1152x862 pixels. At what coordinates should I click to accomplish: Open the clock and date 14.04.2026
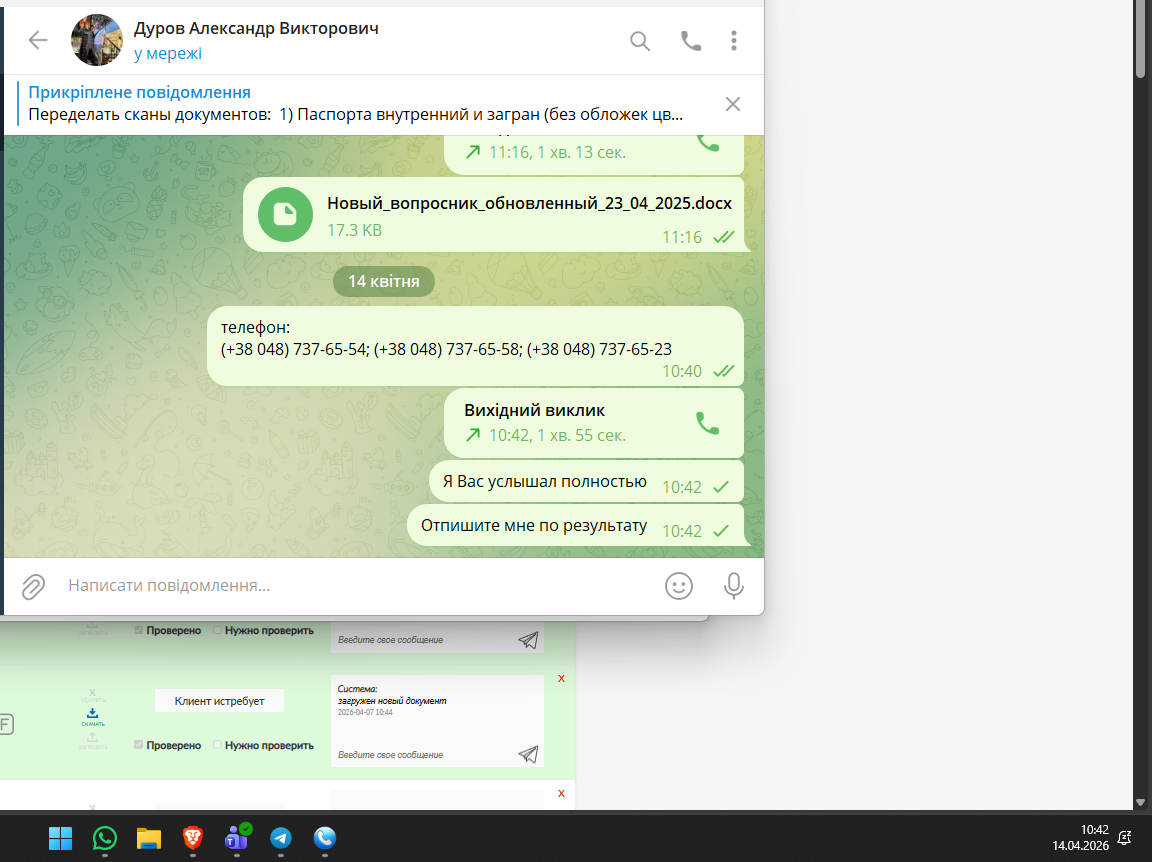pyautogui.click(x=1080, y=838)
